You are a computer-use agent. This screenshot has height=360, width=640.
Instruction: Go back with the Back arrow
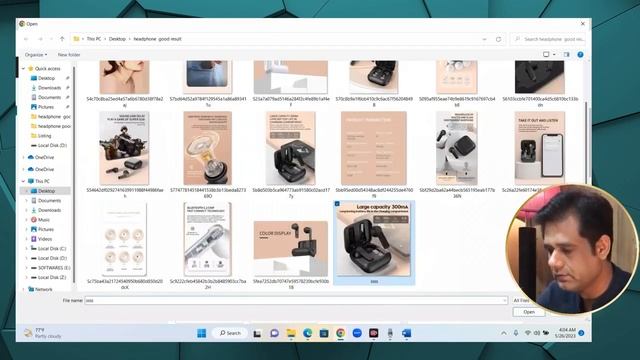tap(26, 39)
